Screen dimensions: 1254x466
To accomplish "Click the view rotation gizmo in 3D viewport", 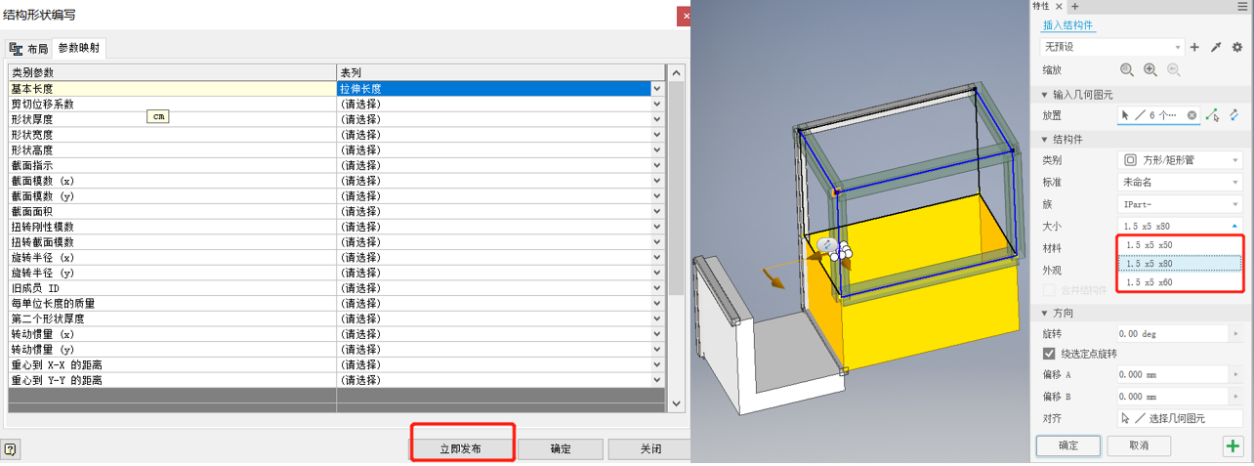I will 829,246.
